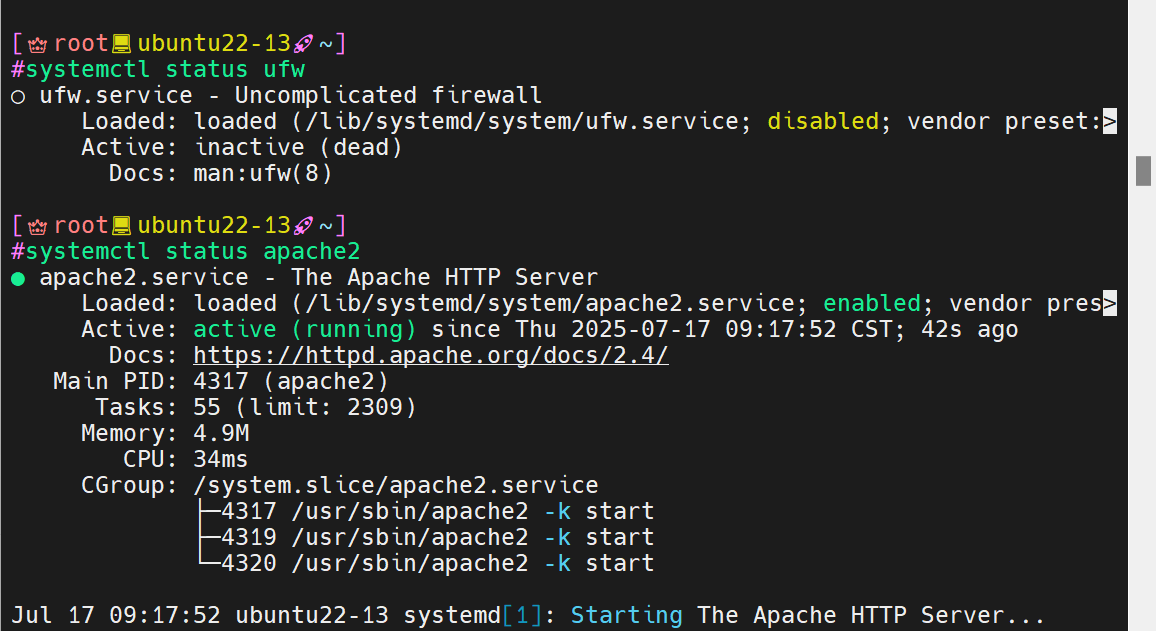The image size is (1156, 631).
Task: Click the process line starting with 4320
Action: 437,563
